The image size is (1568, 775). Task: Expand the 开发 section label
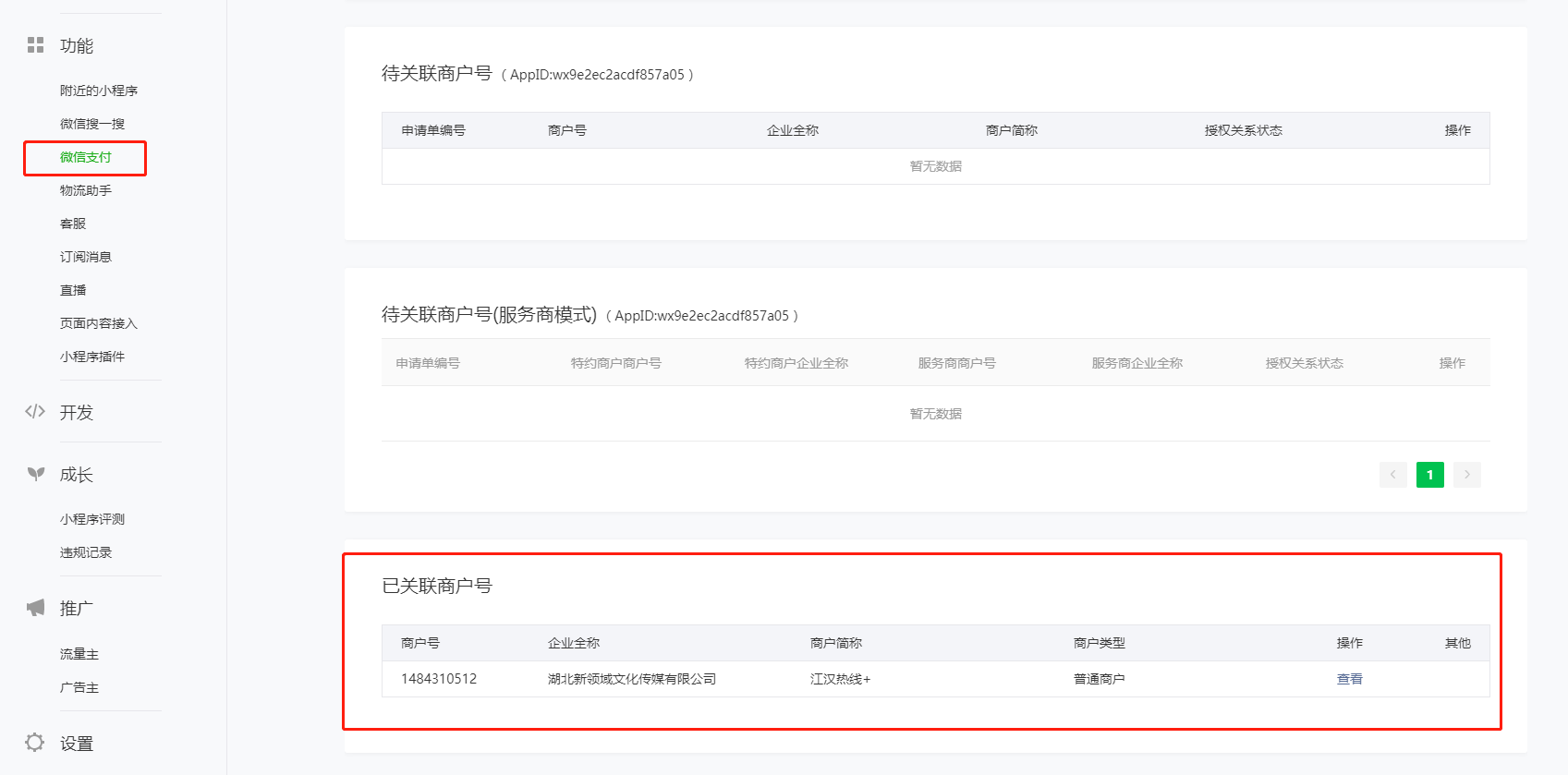tap(77, 413)
